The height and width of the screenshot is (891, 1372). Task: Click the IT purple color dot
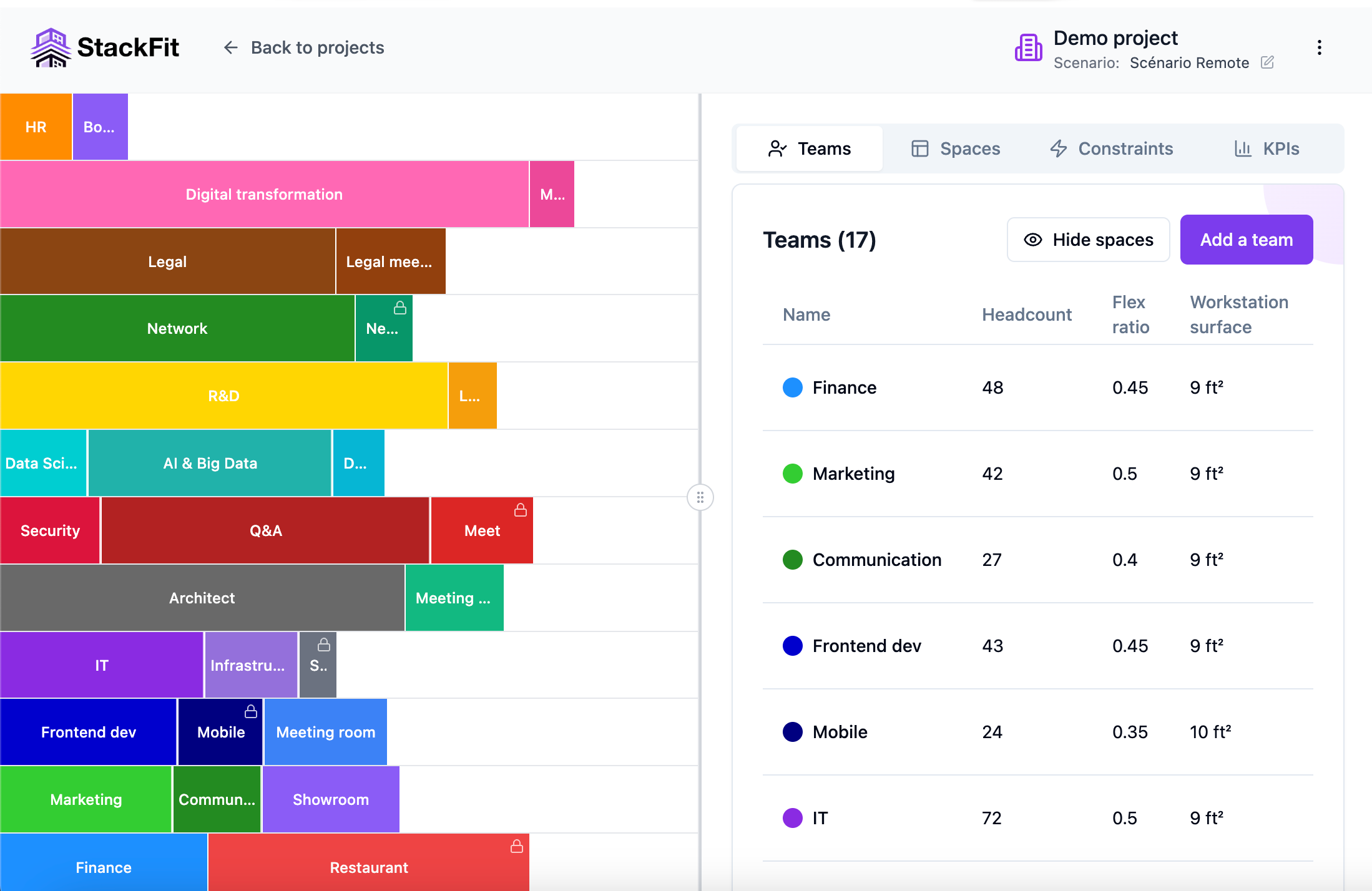point(792,818)
